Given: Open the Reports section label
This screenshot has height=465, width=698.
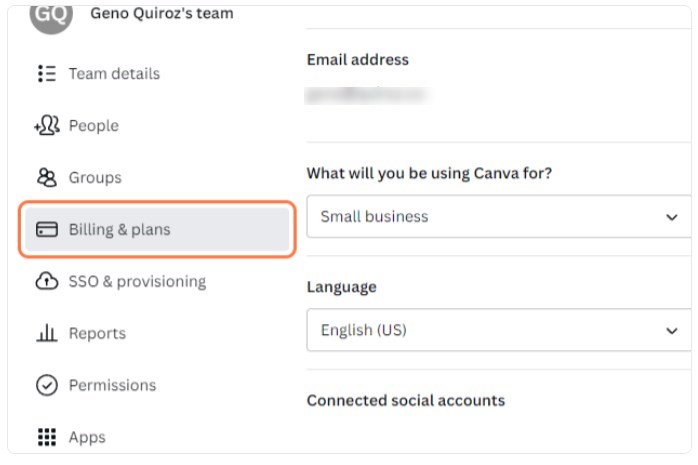Looking at the screenshot, I should [x=97, y=333].
